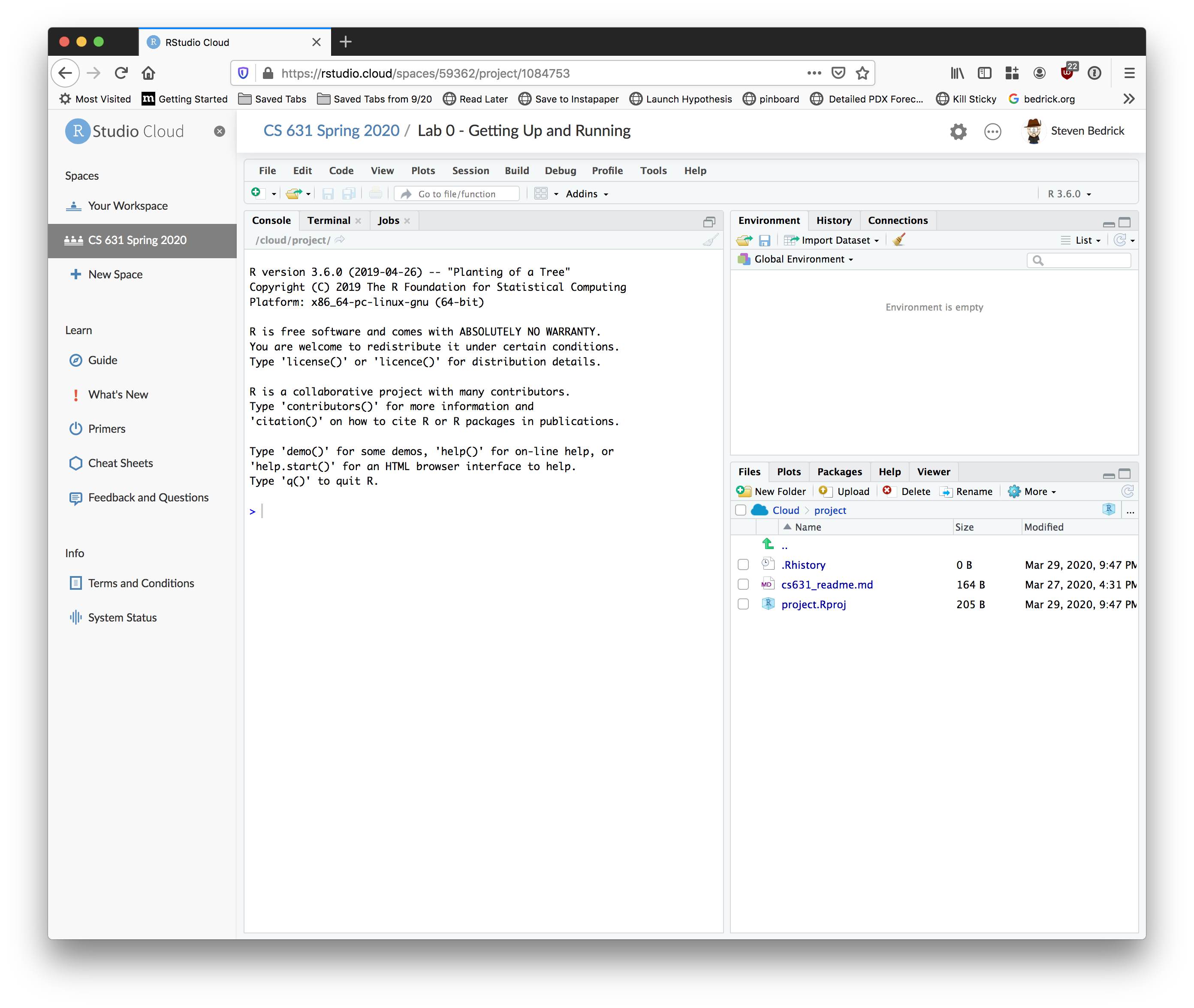
Task: Open the Import Dataset dropdown
Action: 835,241
